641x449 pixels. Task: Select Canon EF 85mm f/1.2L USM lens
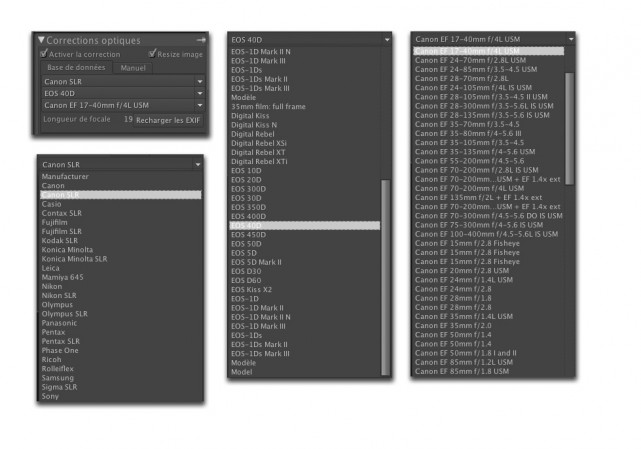click(464, 362)
